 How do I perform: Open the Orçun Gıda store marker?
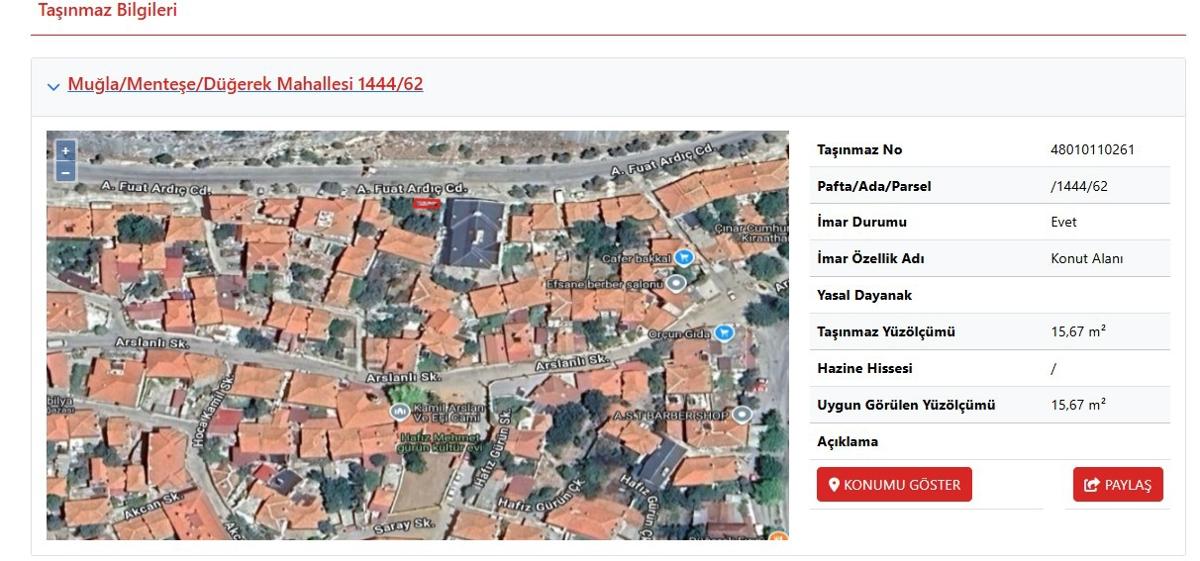click(725, 333)
